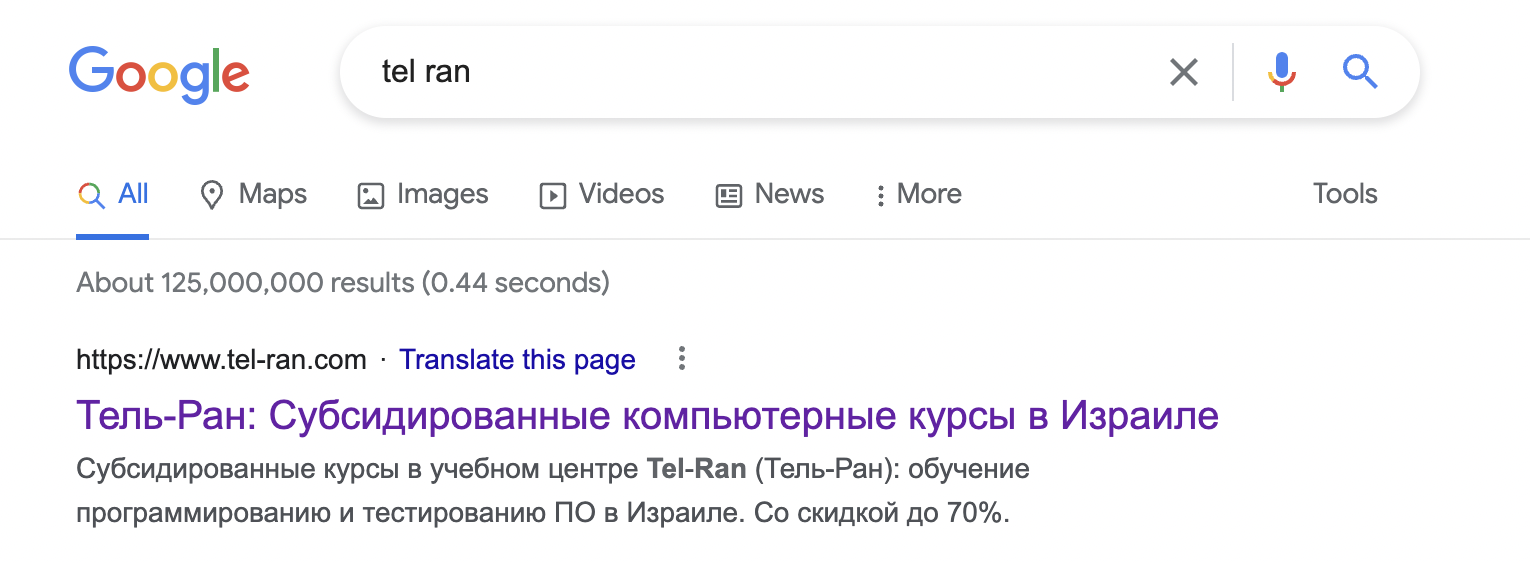Viewport: 1530px width, 563px height.
Task: Open the Tools filter options
Action: tap(1344, 194)
